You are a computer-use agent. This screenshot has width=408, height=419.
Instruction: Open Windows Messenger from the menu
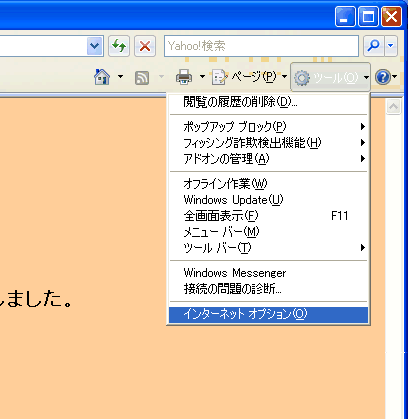tap(269, 273)
